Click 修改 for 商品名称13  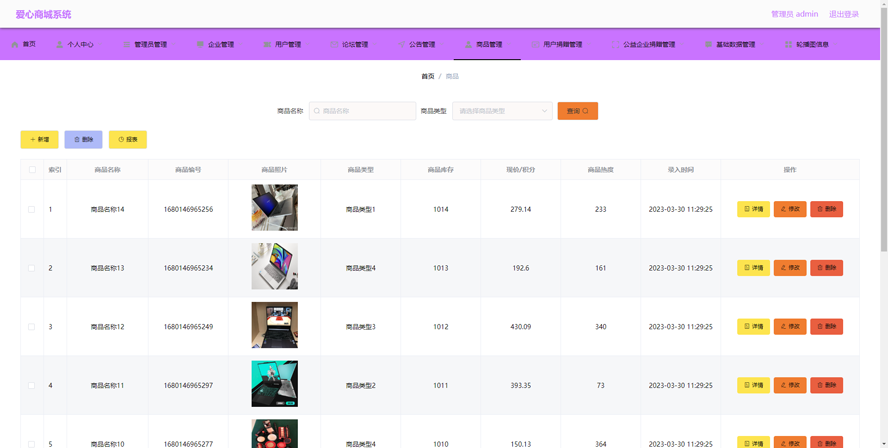[790, 268]
